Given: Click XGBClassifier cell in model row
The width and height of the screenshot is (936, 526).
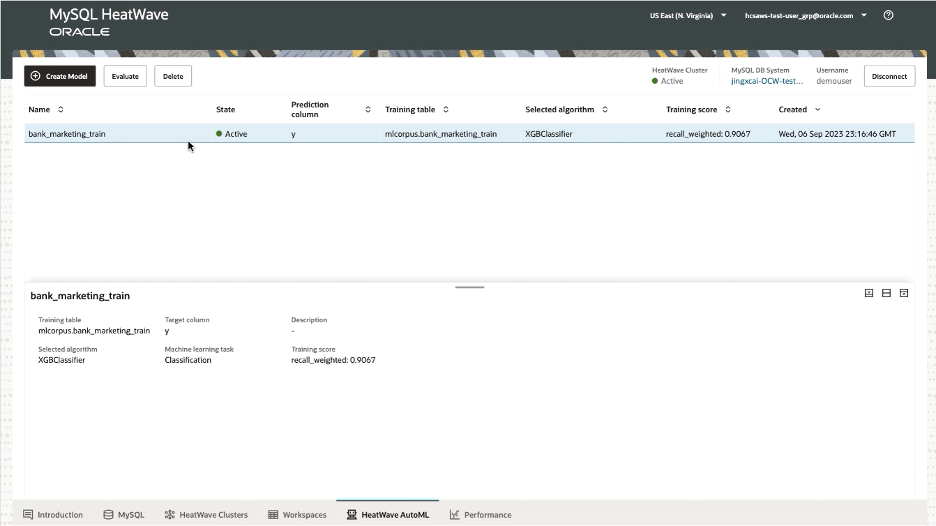Looking at the screenshot, I should [x=549, y=134].
